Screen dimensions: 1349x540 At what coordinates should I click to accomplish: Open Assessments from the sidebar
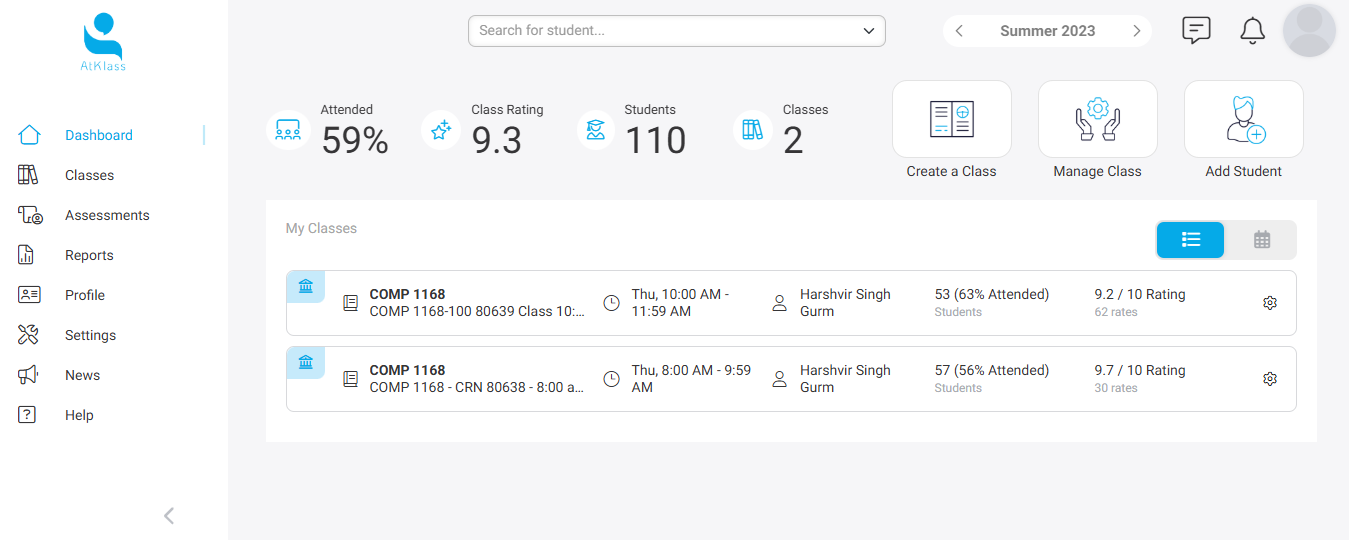(x=106, y=215)
